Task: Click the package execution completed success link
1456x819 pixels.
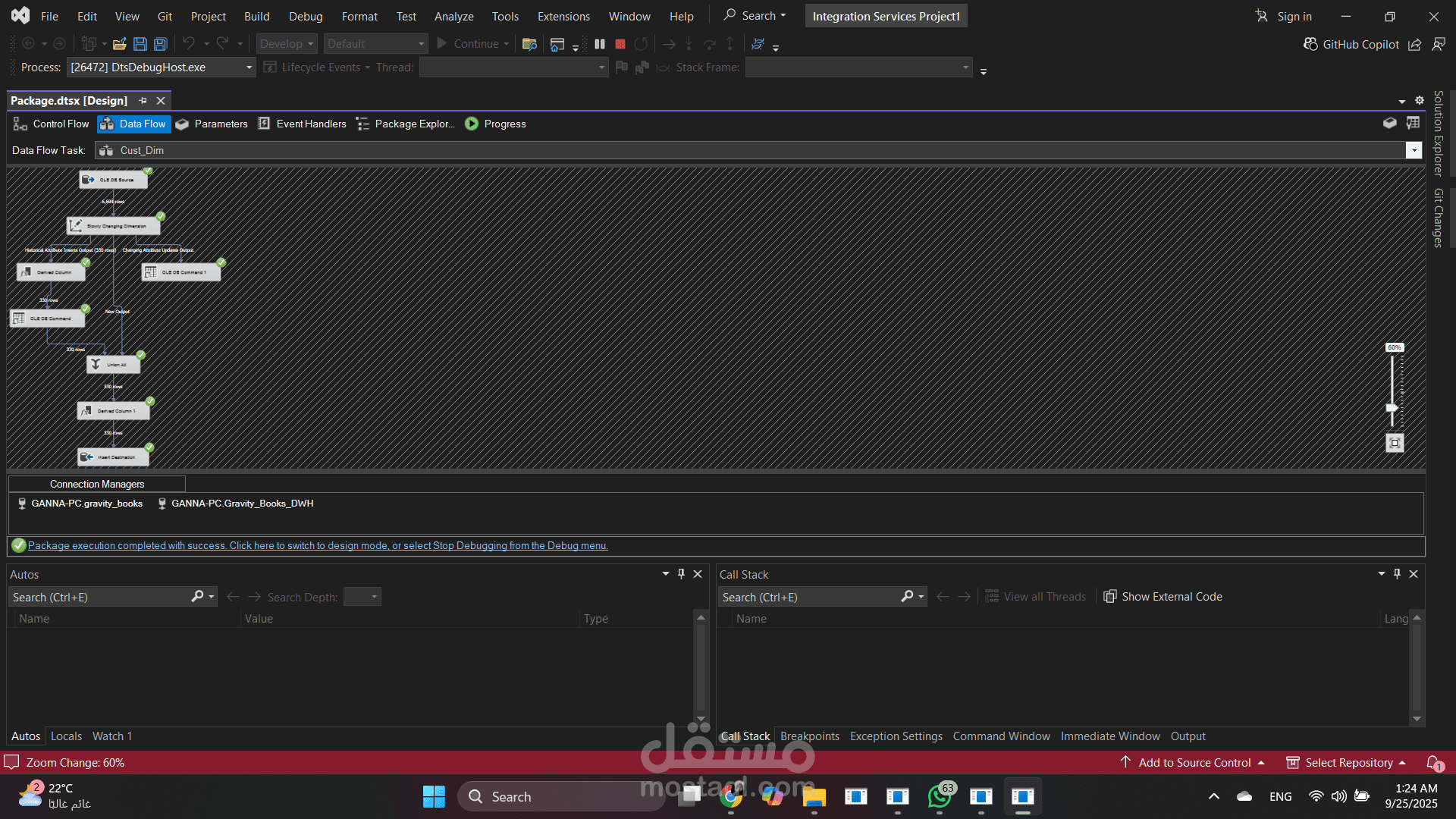Action: (x=317, y=545)
